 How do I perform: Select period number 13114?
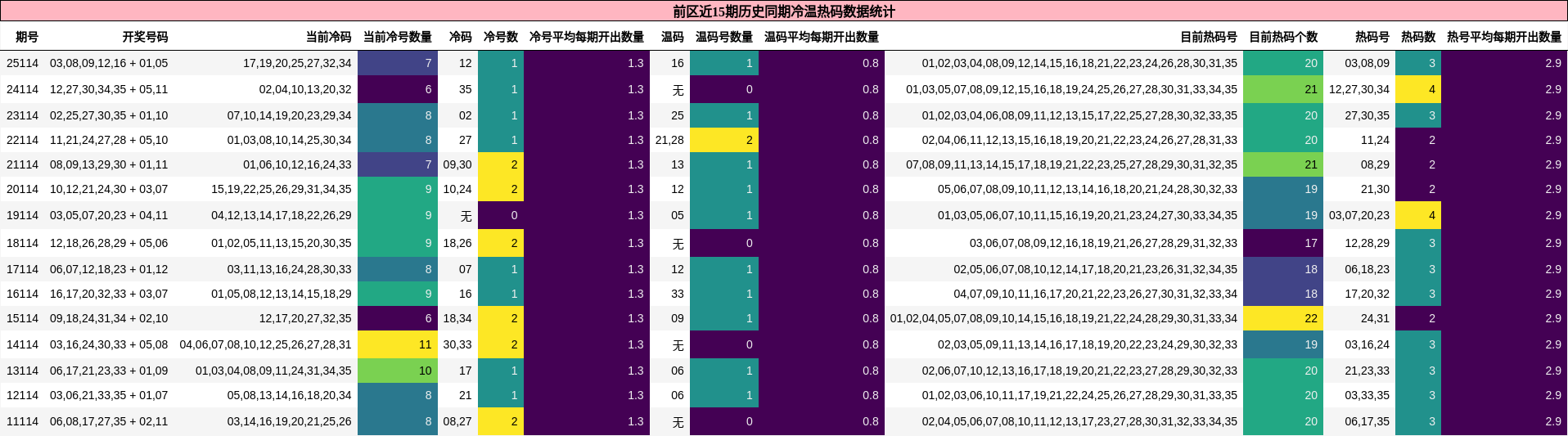click(22, 371)
